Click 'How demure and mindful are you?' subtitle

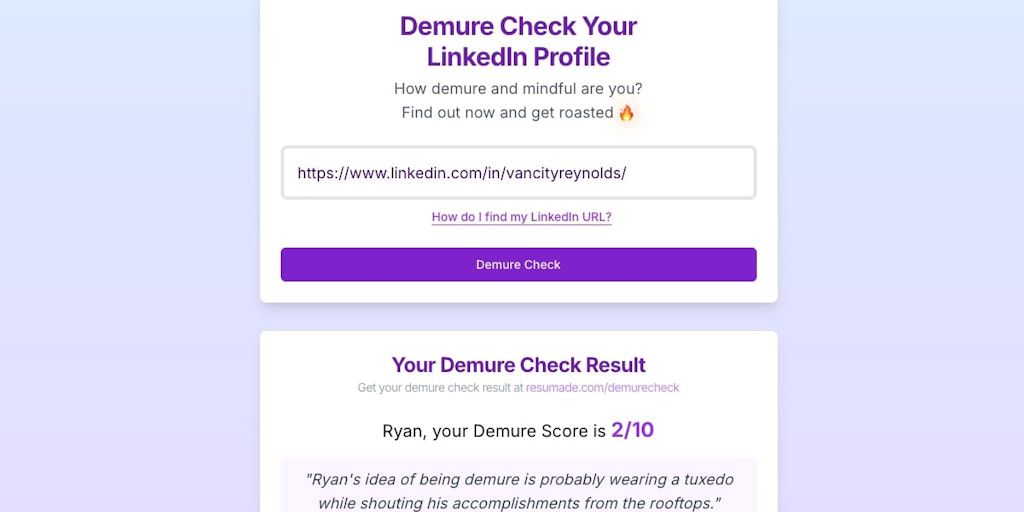[x=518, y=89]
